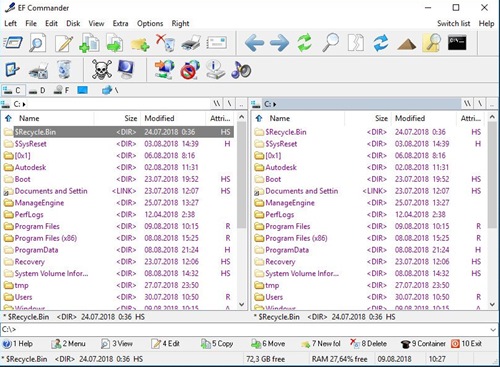Click the move file icon with green arrow
500x367 pixels.
pyautogui.click(x=114, y=43)
